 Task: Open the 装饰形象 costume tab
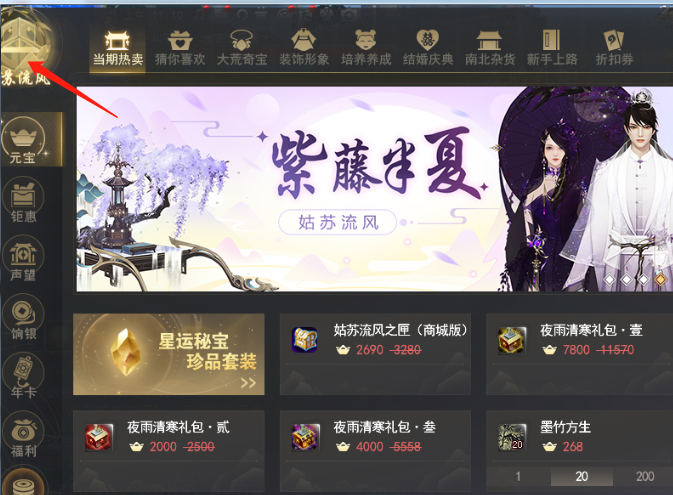(304, 48)
